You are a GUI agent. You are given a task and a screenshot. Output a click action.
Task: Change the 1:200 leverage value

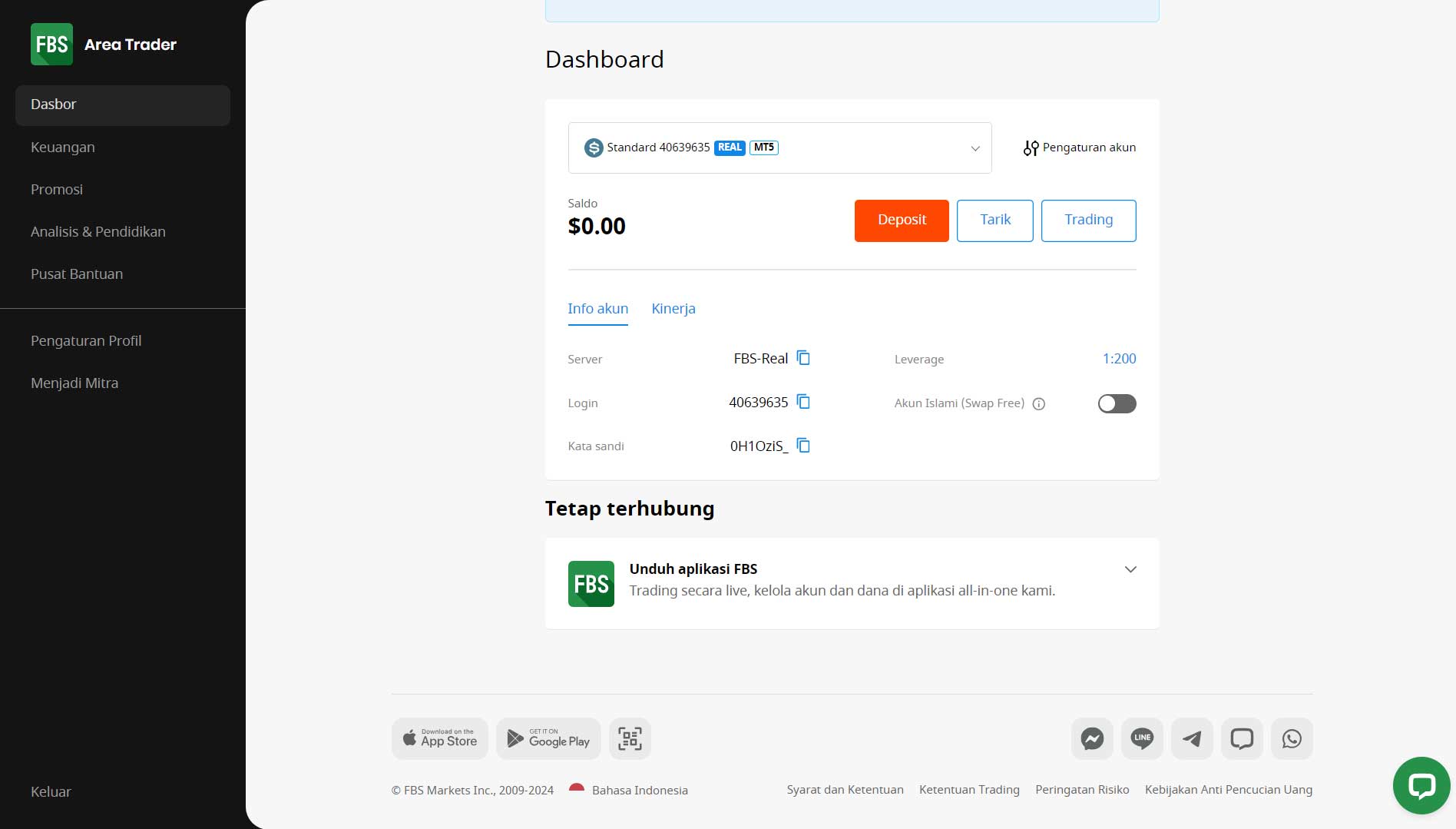pyautogui.click(x=1119, y=359)
